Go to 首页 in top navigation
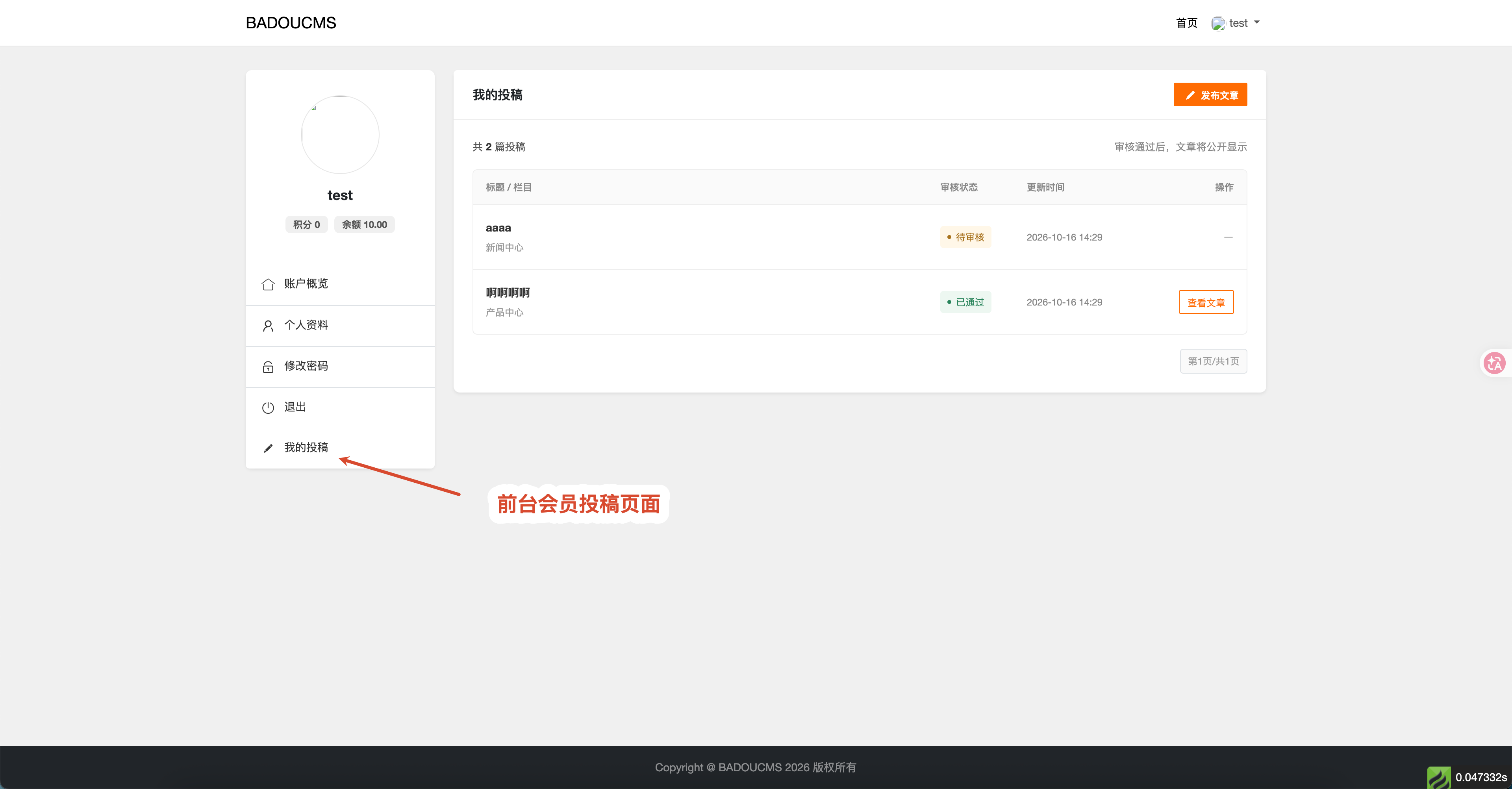 coord(1186,23)
